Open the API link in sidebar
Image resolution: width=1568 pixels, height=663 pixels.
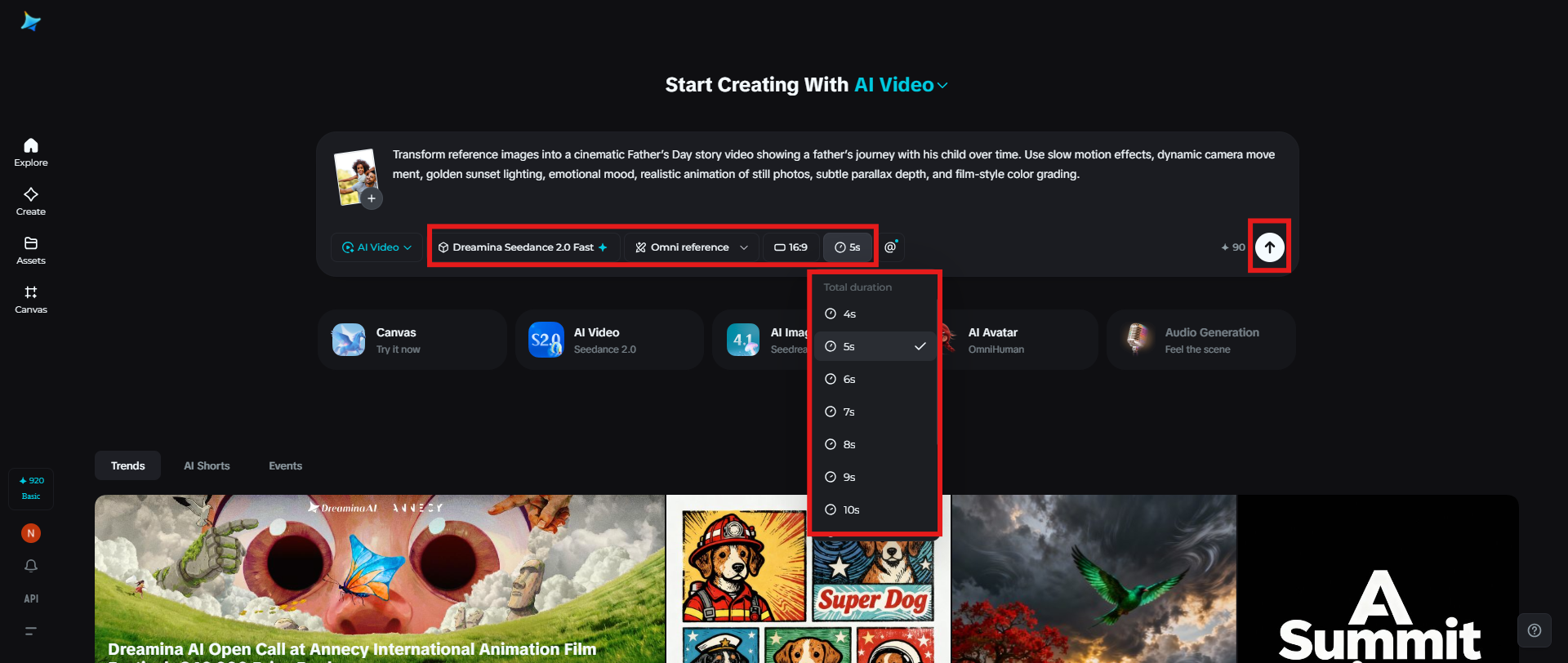(31, 598)
